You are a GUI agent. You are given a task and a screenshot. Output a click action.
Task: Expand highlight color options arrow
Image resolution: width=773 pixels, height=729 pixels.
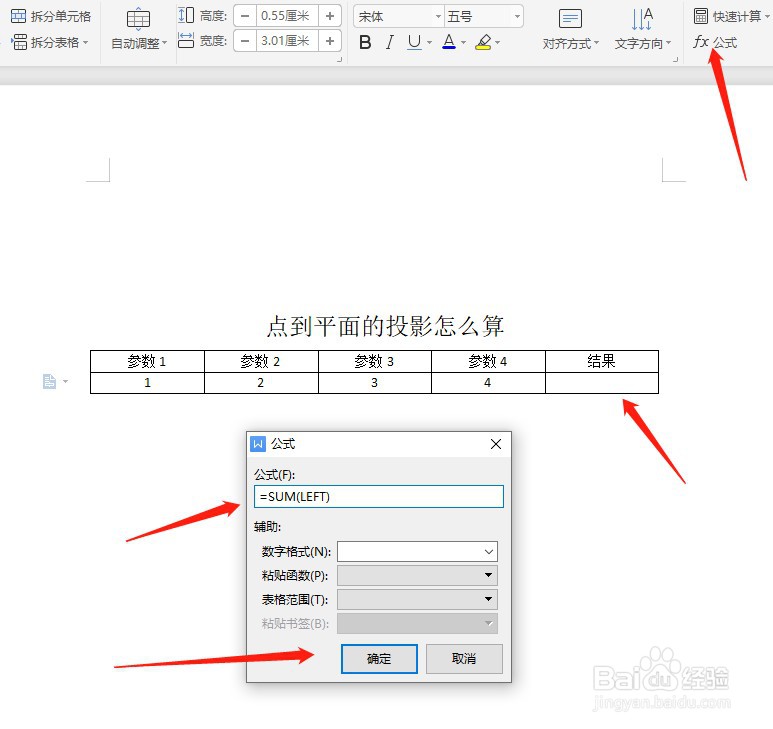(497, 43)
